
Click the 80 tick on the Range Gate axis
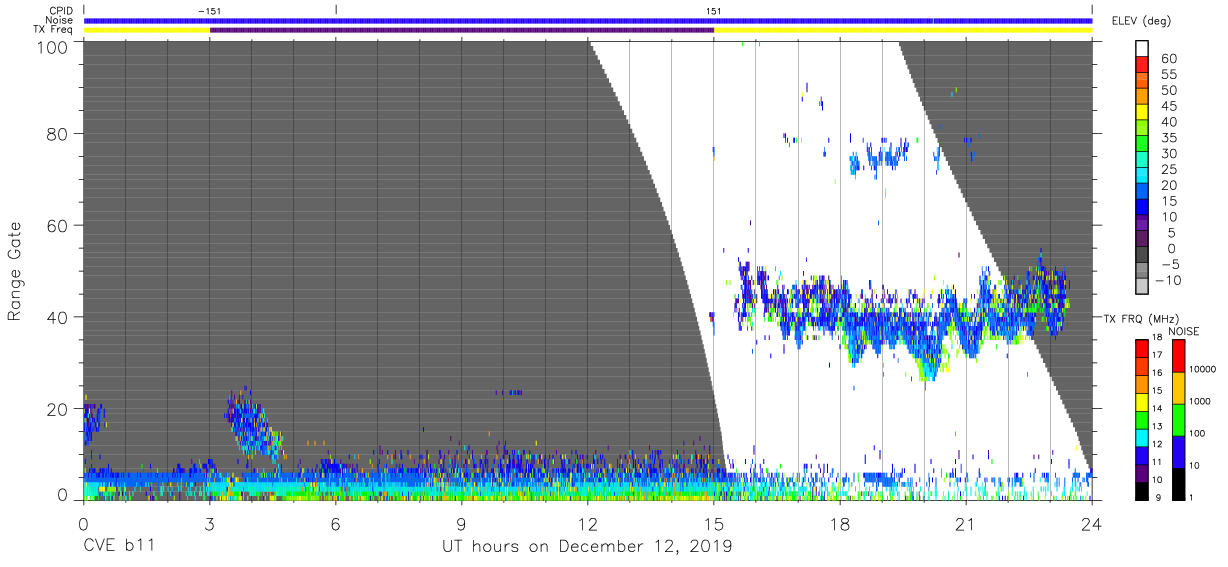[x=57, y=133]
